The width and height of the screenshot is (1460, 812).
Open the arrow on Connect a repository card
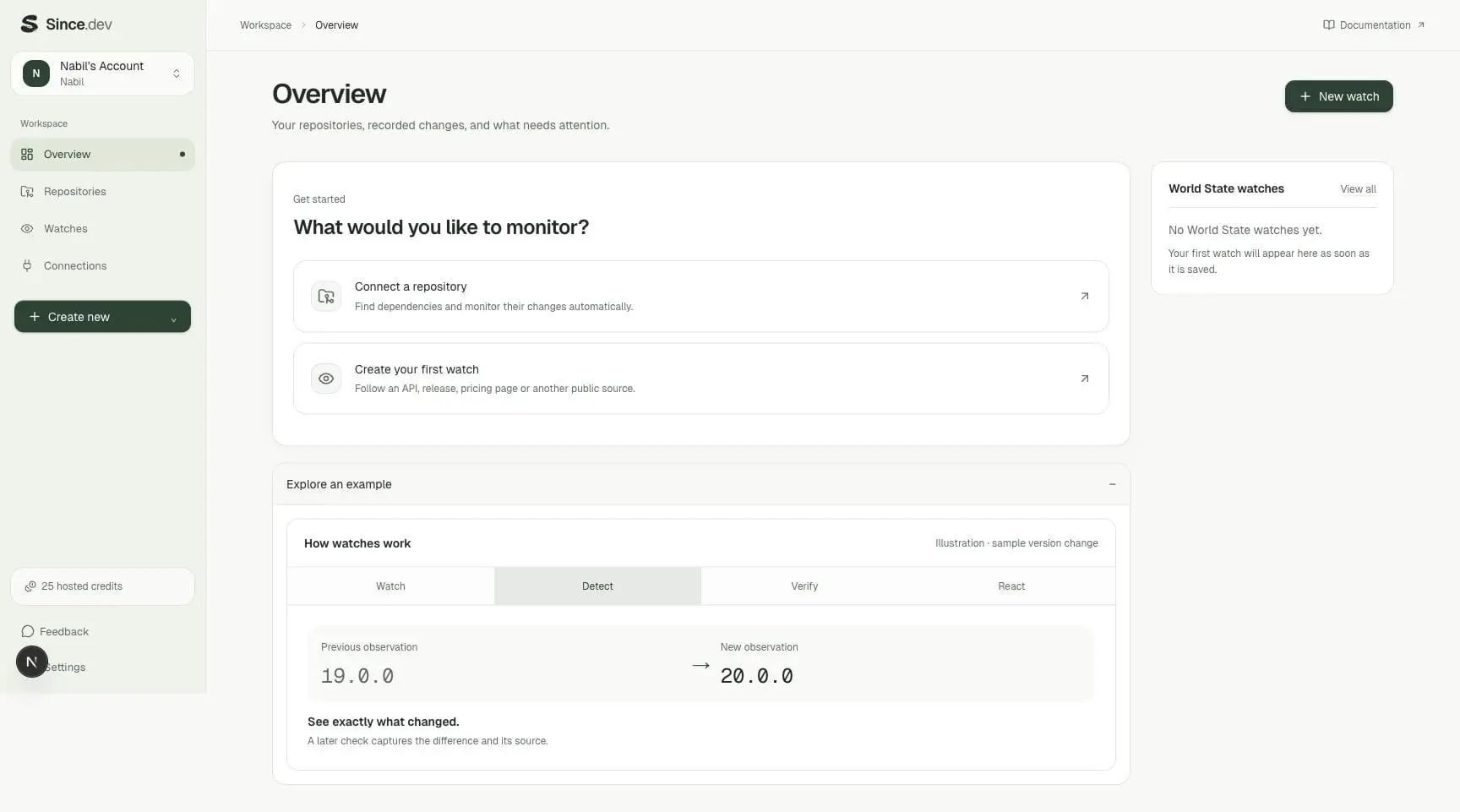pos(1085,297)
